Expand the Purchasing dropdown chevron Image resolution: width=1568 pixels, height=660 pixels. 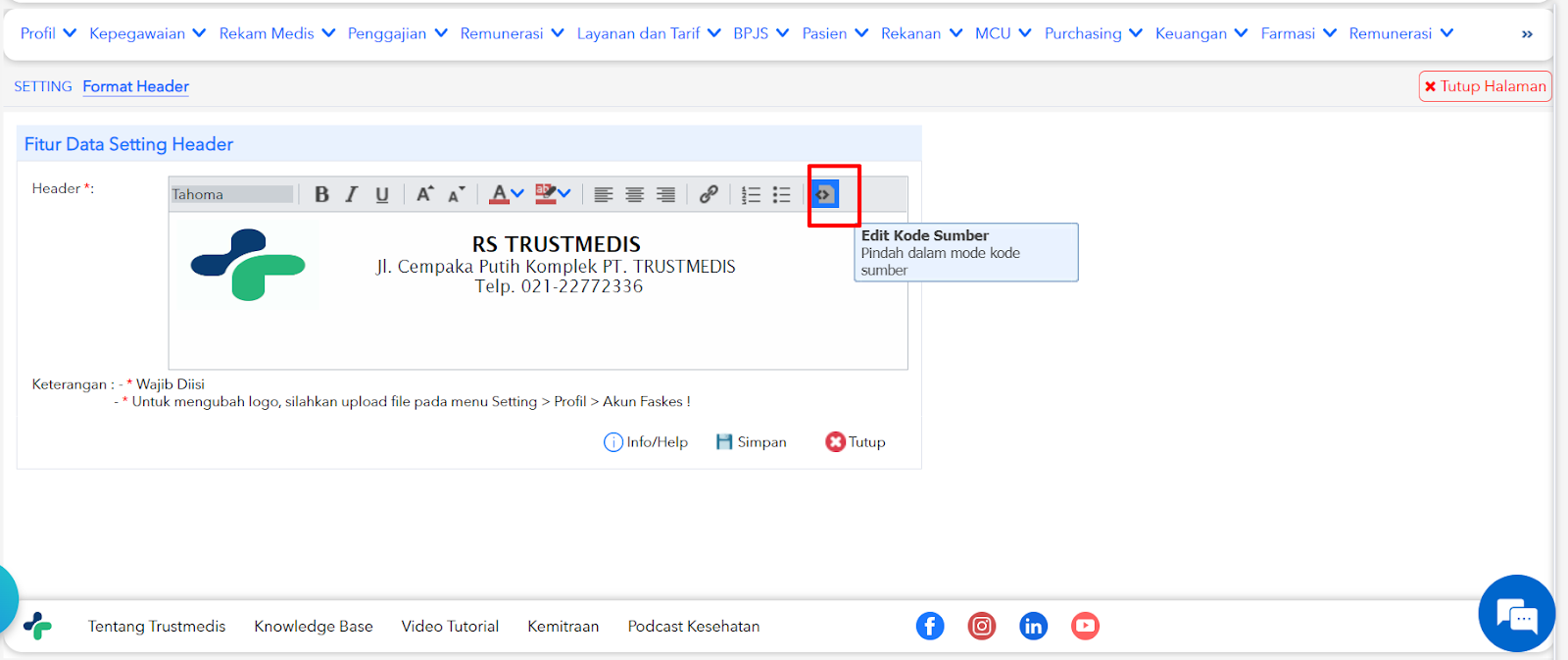click(x=1136, y=33)
